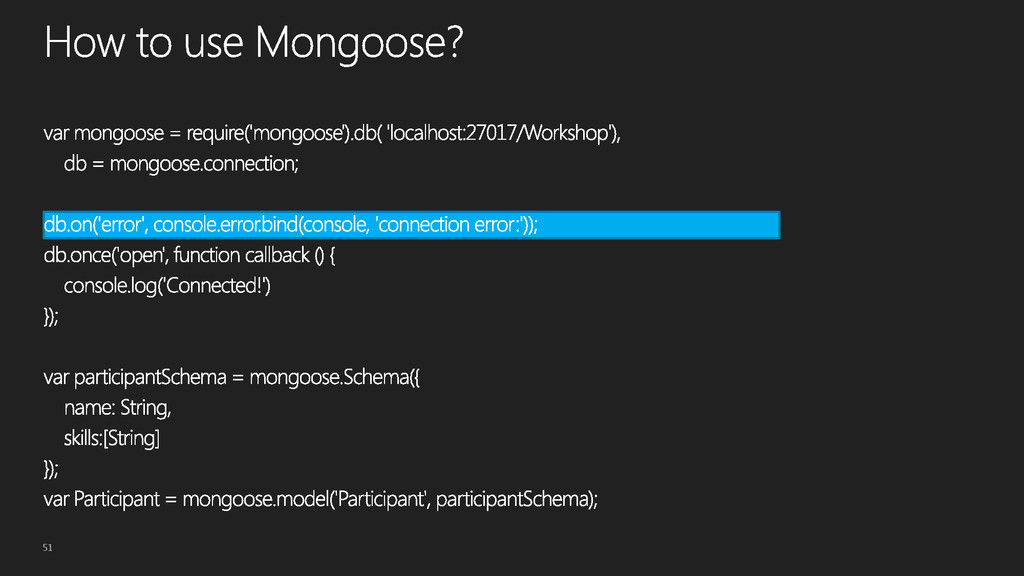Click the closing }); after console.log
The height and width of the screenshot is (576, 1024).
pyautogui.click(x=51, y=317)
